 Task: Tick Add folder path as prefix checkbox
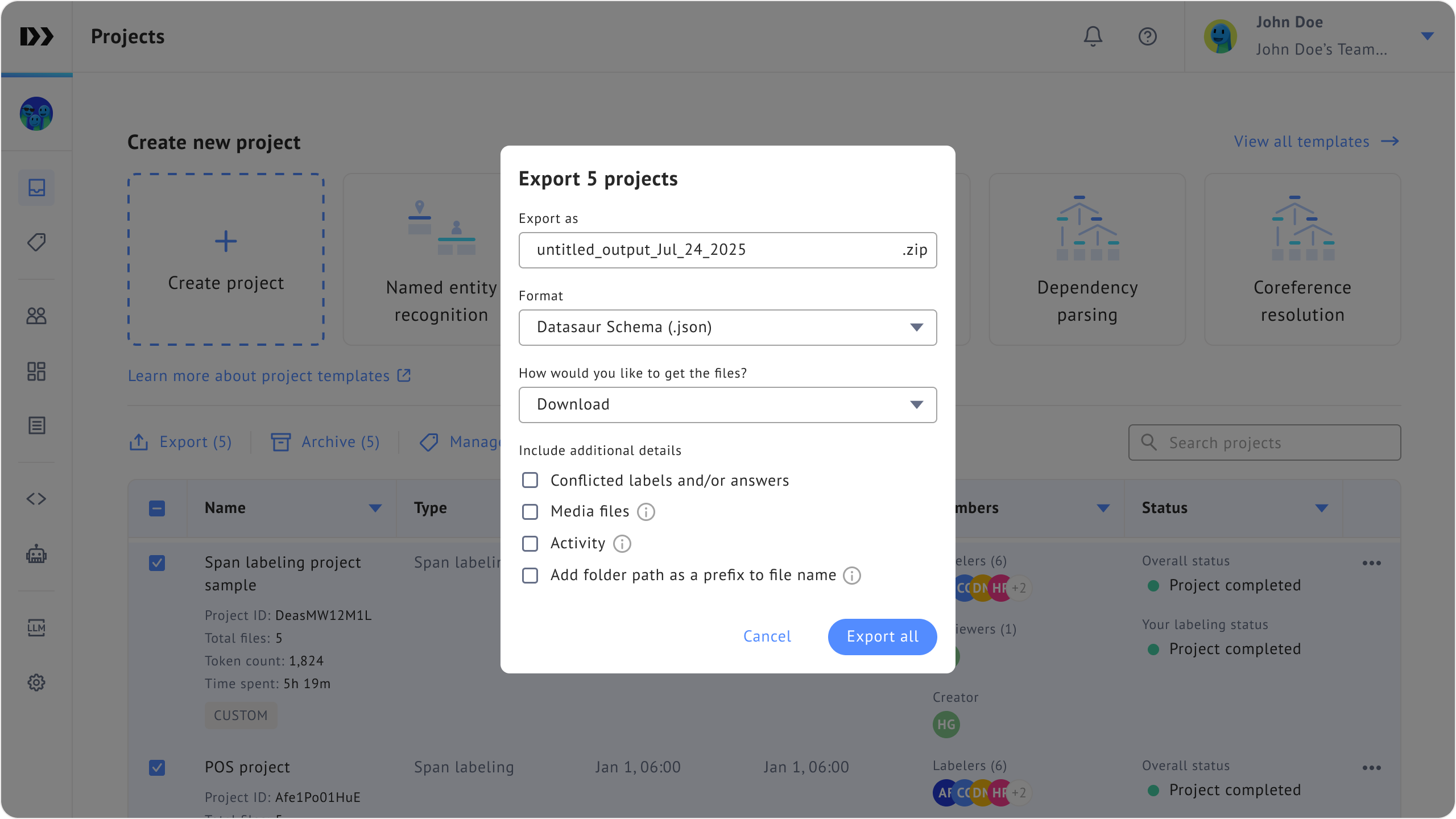tap(530, 576)
